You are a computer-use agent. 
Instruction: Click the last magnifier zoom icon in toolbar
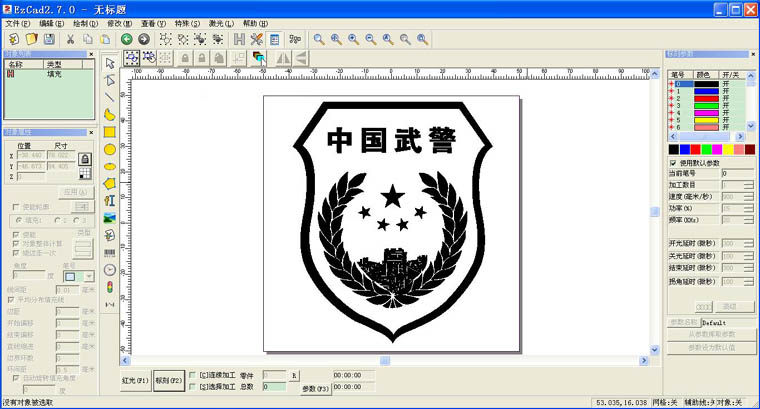[x=423, y=39]
